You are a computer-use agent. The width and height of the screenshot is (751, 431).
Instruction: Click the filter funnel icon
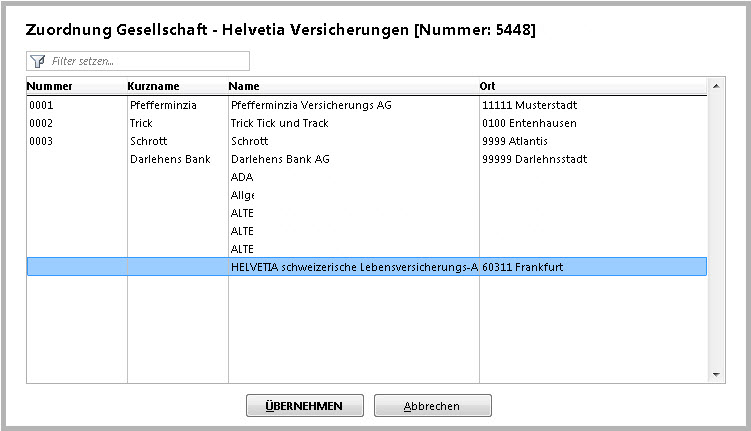(38, 62)
